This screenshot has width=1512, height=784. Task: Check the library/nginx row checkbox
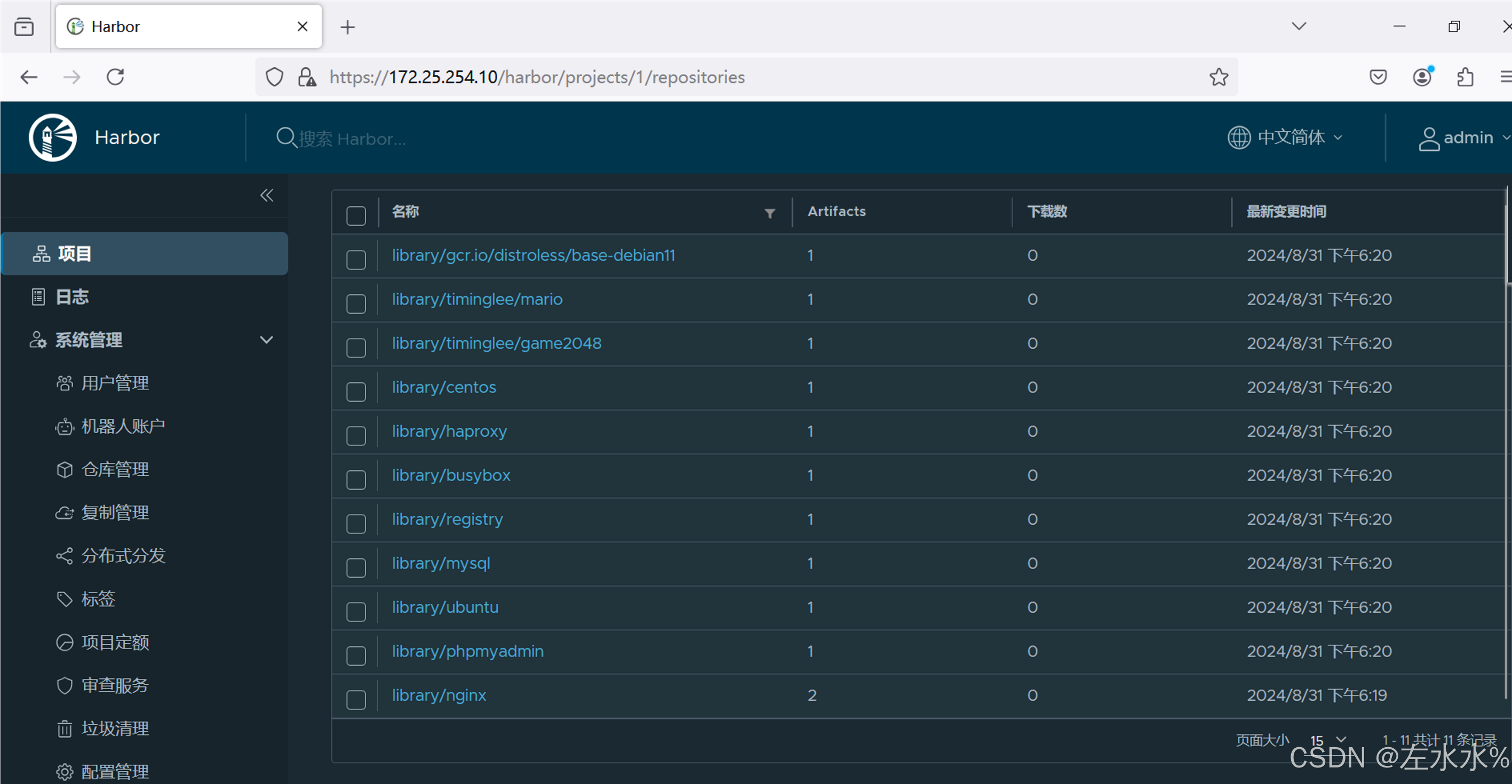356,700
